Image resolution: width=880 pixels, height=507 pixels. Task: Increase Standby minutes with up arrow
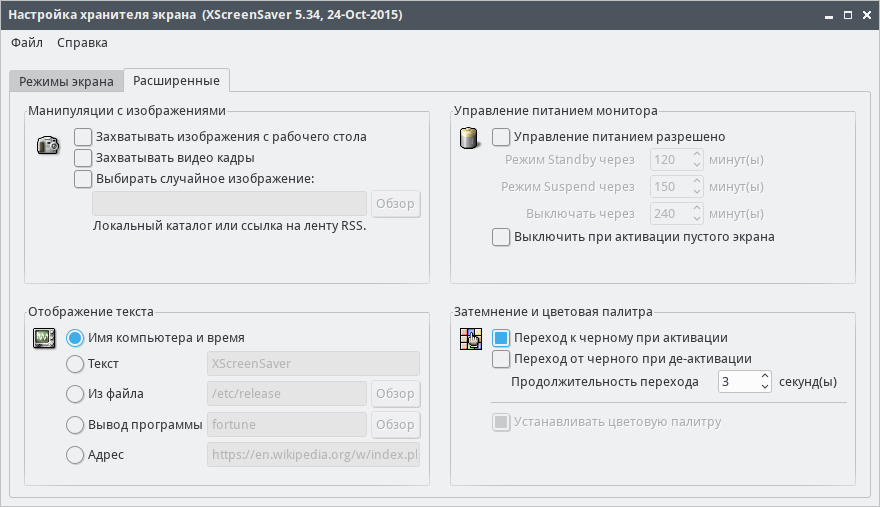tap(696, 154)
